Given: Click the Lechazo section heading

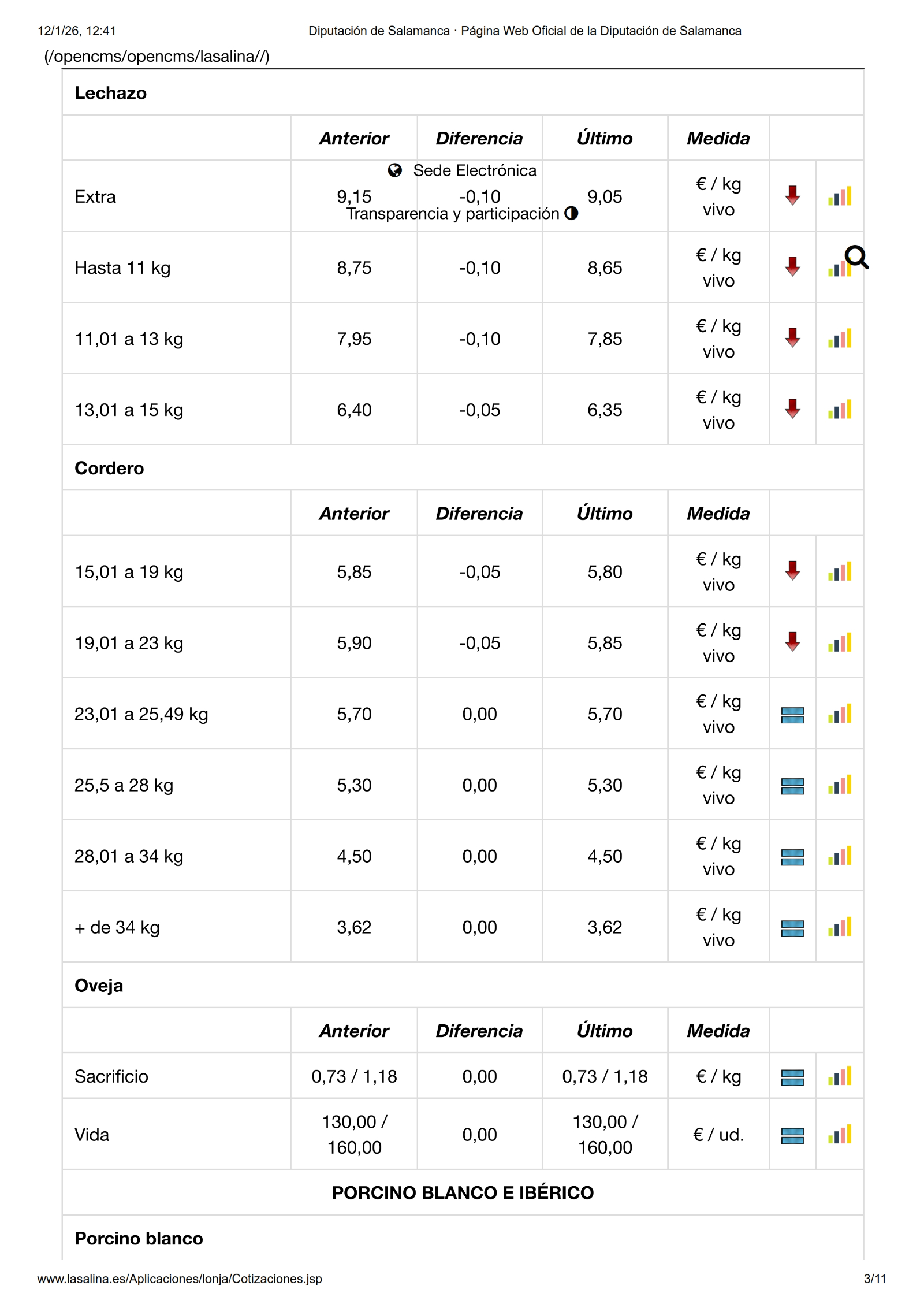Looking at the screenshot, I should 110,93.
